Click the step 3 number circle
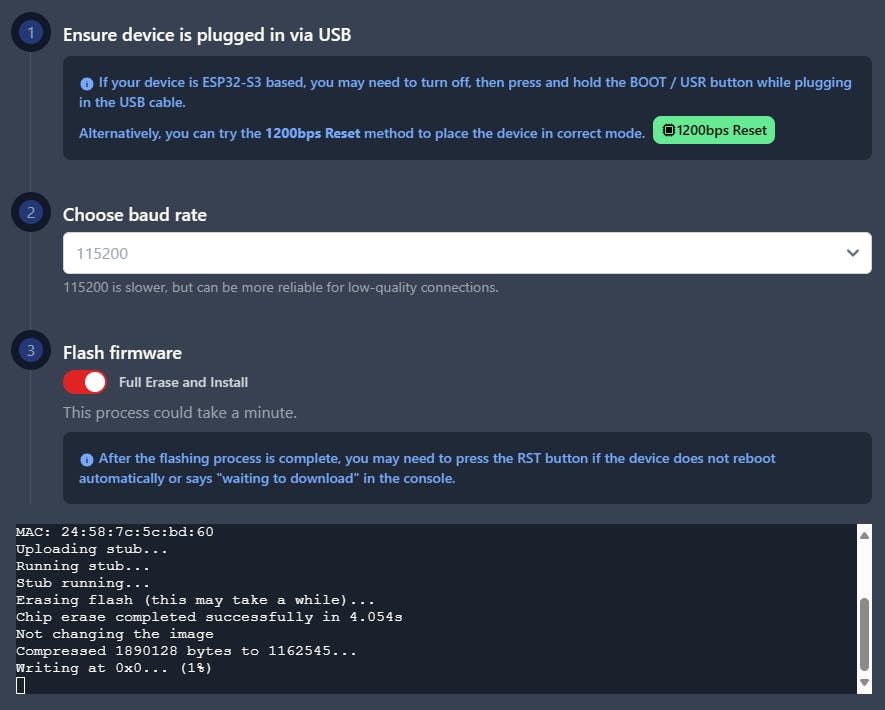Screen dimensions: 885x710 click(31, 351)
